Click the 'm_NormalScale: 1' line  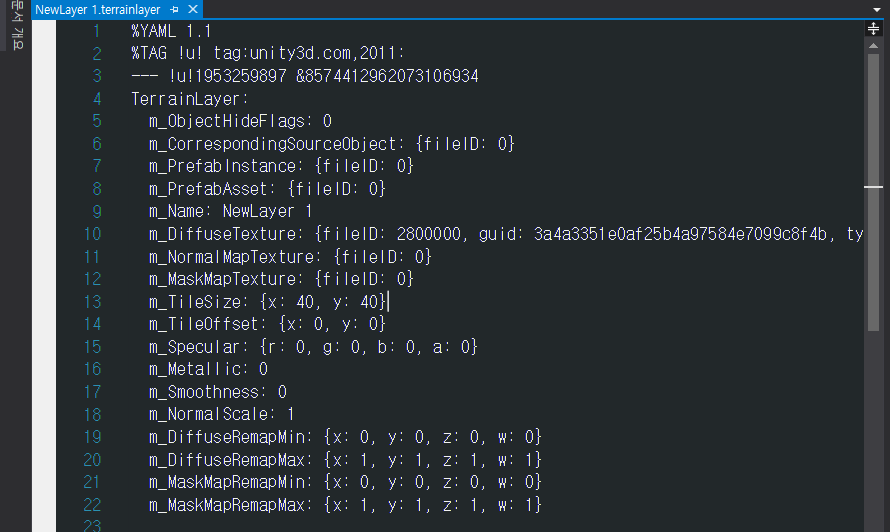point(221,414)
